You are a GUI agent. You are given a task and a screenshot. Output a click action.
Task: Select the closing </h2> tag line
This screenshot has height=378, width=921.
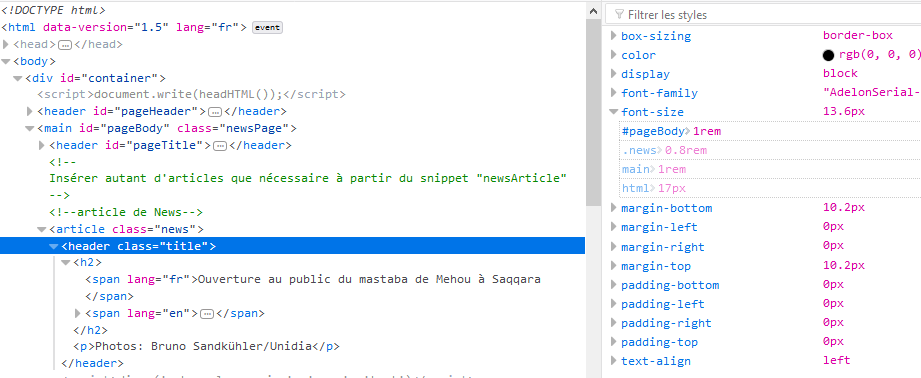[x=90, y=330]
